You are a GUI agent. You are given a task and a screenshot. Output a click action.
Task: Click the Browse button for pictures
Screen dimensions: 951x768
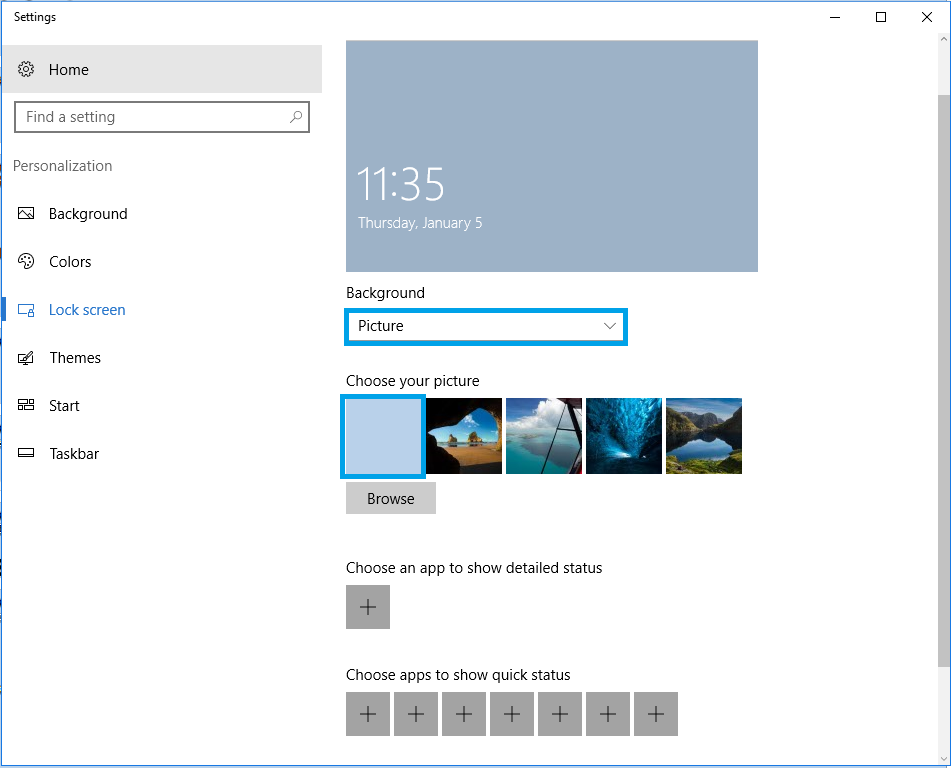pyautogui.click(x=390, y=497)
